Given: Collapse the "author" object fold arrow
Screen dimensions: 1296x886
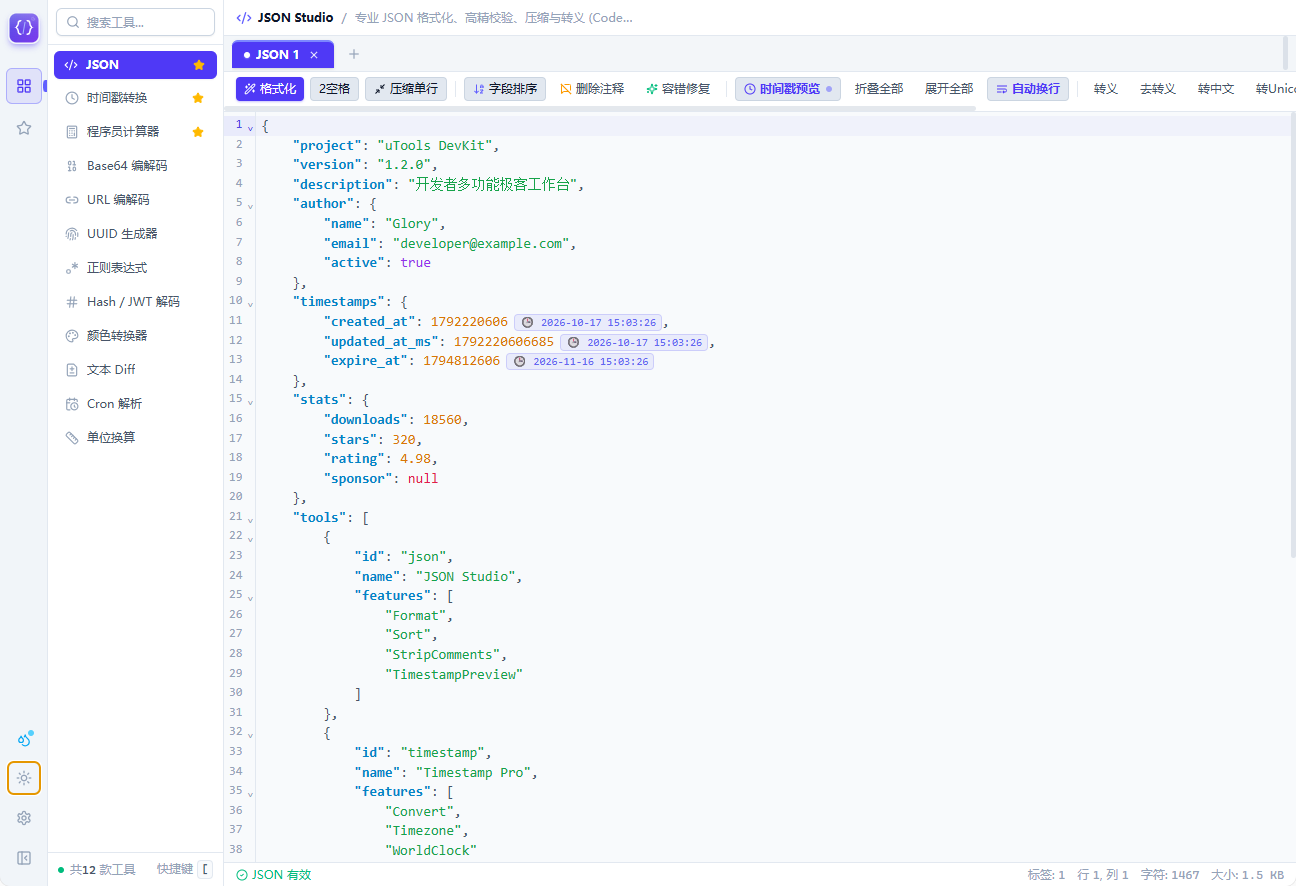Looking at the screenshot, I should (250, 205).
